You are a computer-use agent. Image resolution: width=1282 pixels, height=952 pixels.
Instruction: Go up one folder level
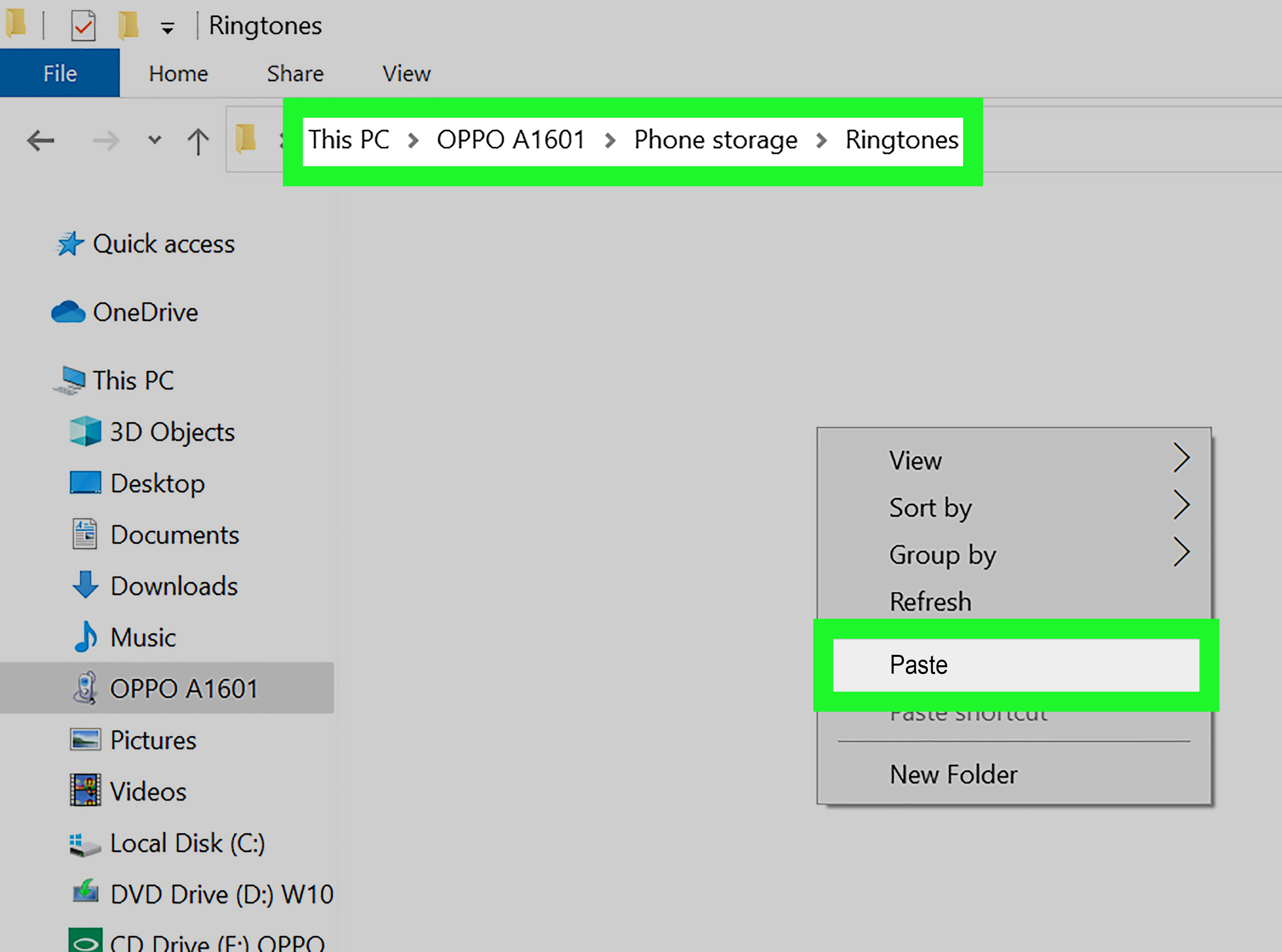[x=198, y=141]
